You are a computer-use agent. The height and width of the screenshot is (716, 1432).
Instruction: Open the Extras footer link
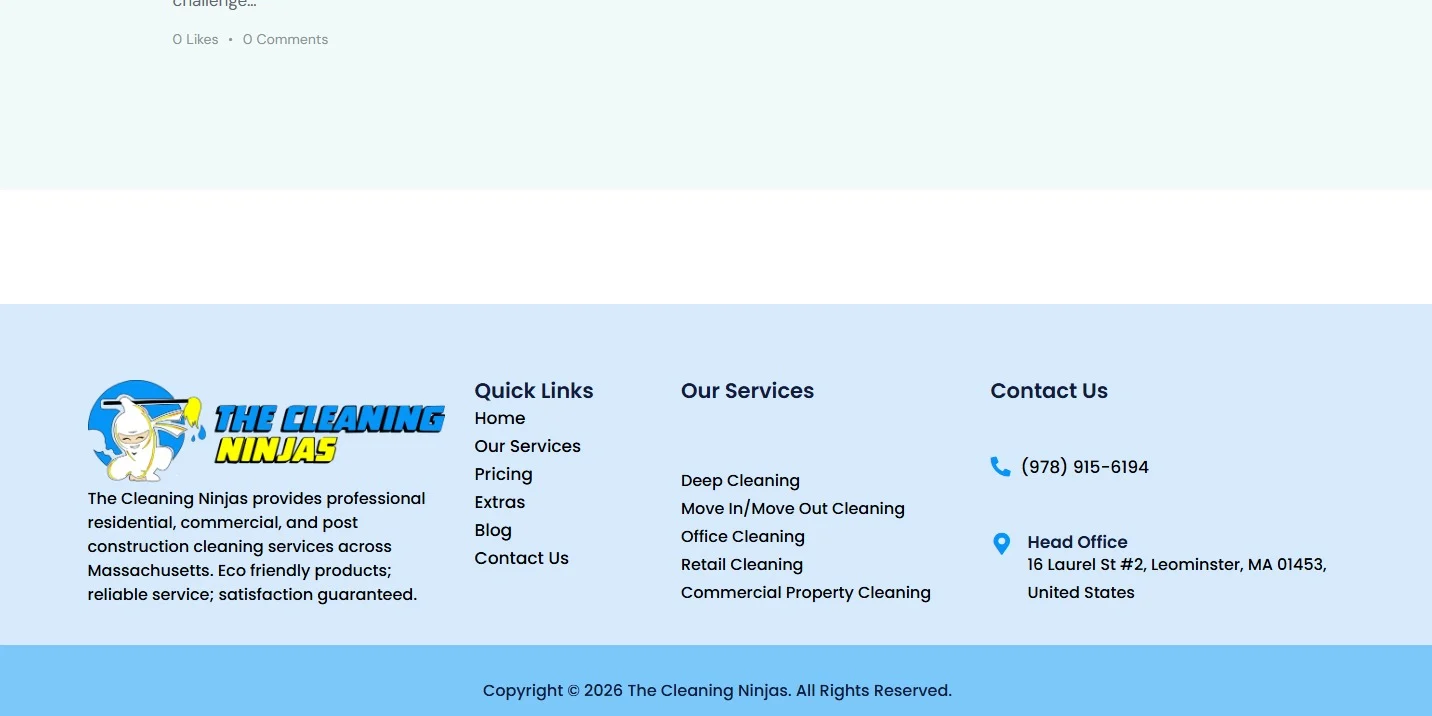500,502
